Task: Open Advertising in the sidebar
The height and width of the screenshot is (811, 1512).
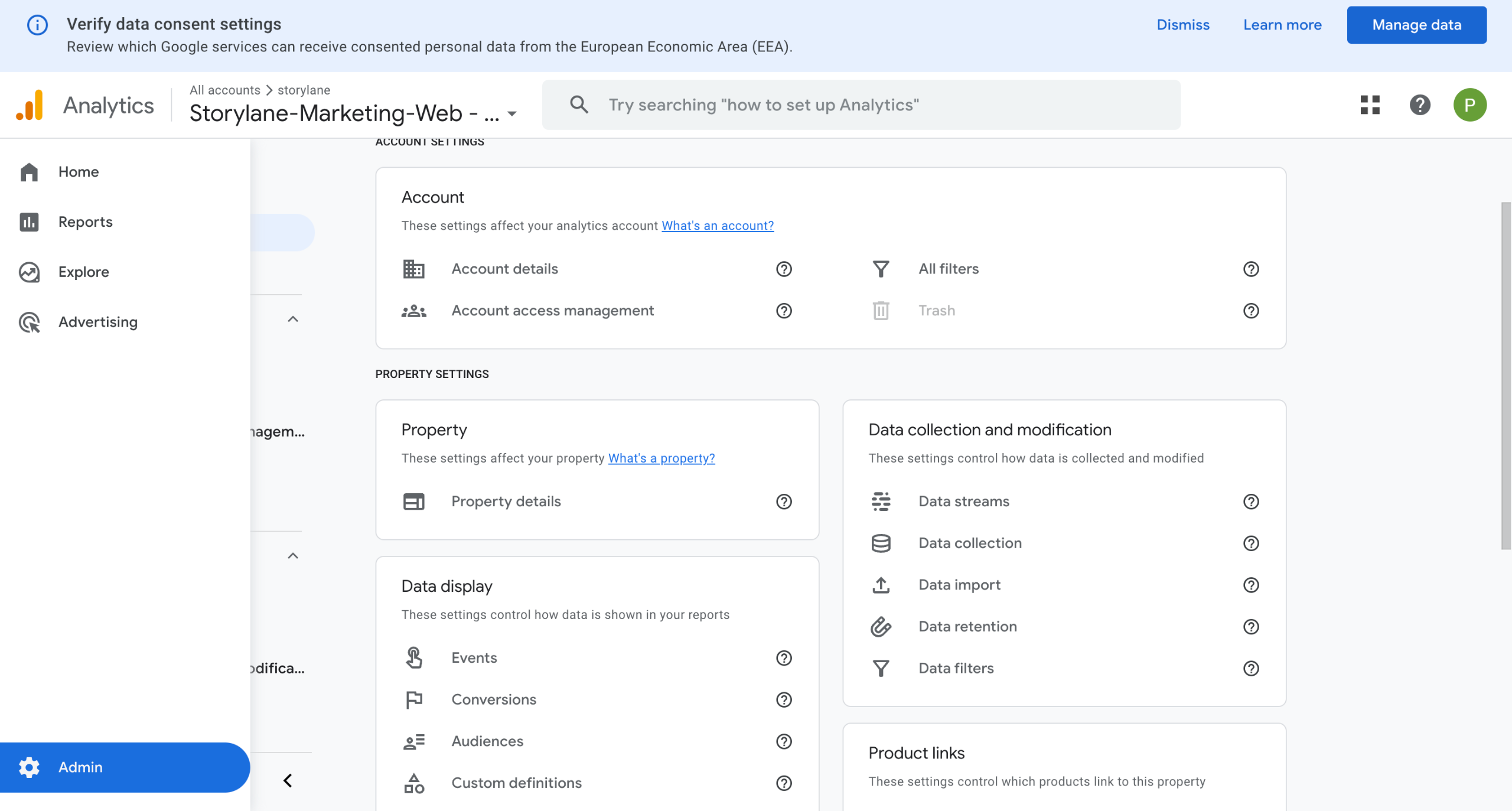Action: pyautogui.click(x=125, y=322)
